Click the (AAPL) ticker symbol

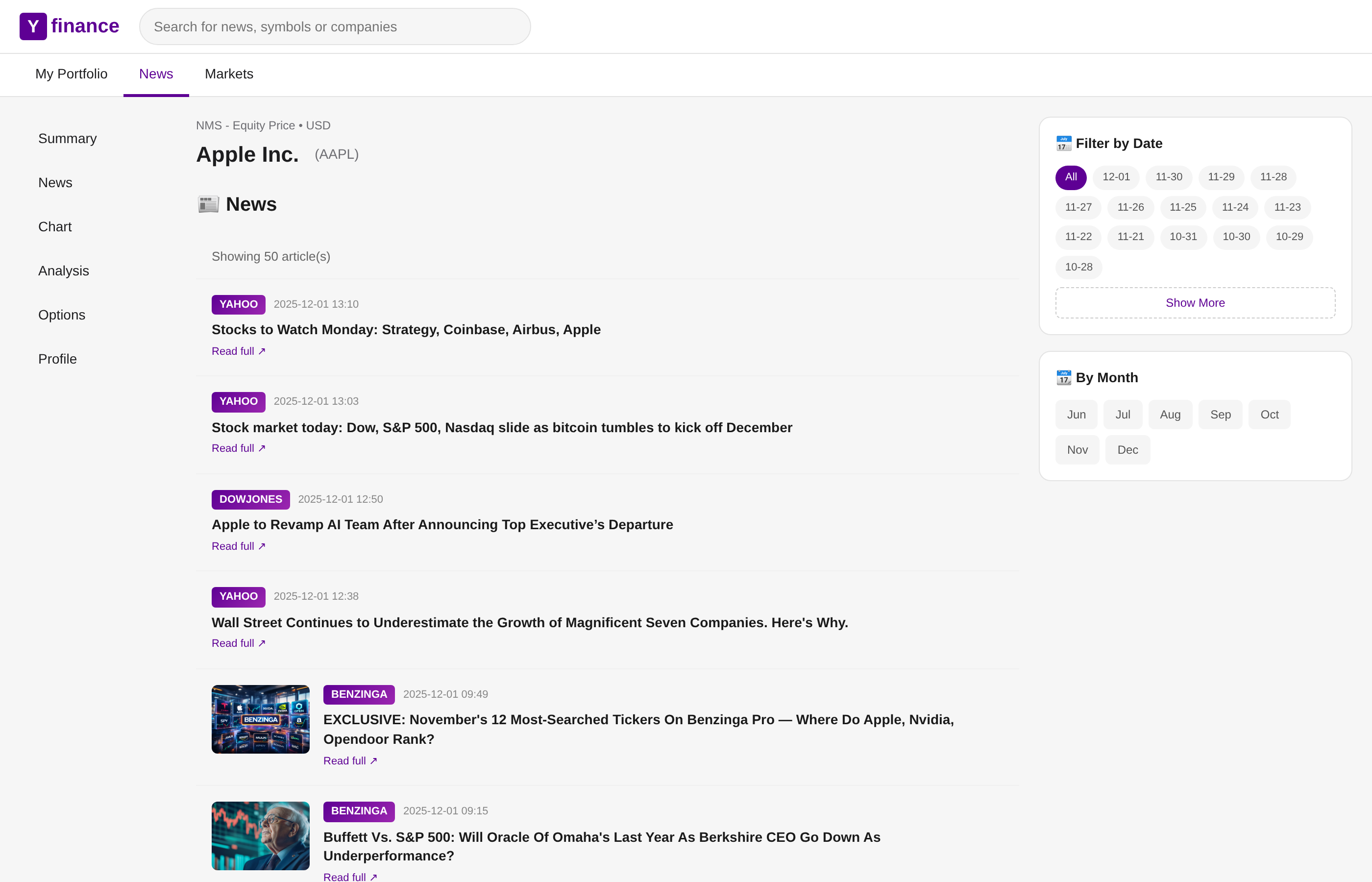337,154
